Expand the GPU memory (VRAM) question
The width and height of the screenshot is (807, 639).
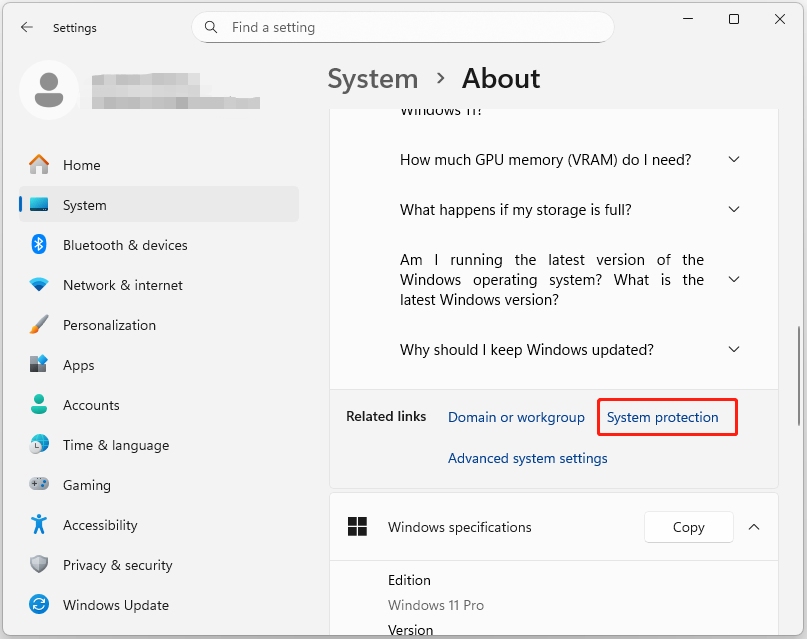tap(734, 159)
